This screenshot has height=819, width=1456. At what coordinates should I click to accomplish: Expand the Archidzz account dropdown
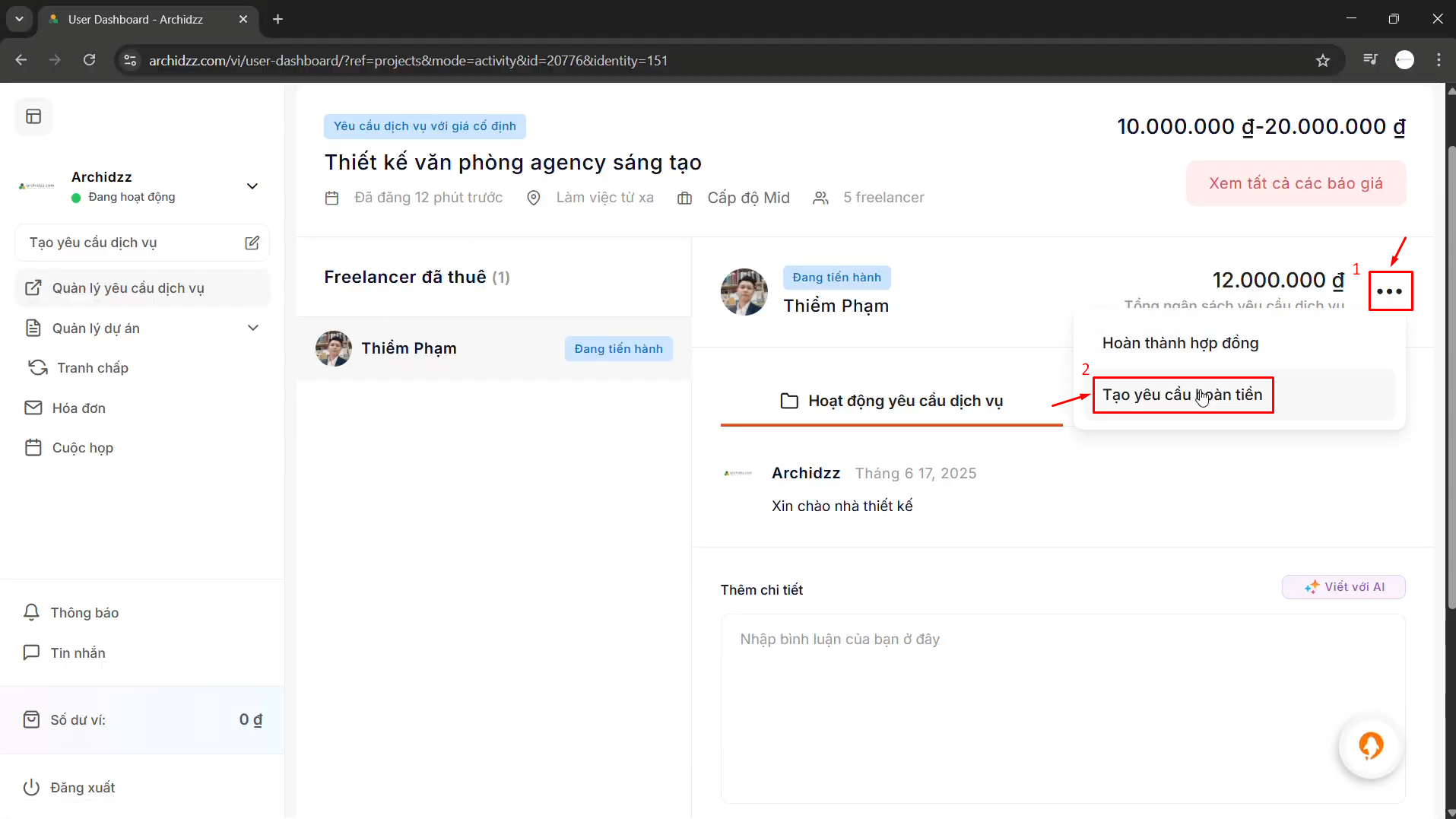click(252, 186)
